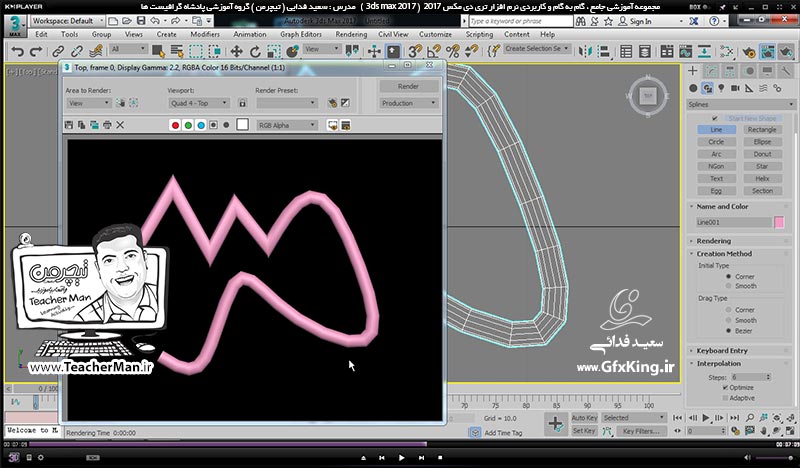Open the Customize menu

(435, 34)
